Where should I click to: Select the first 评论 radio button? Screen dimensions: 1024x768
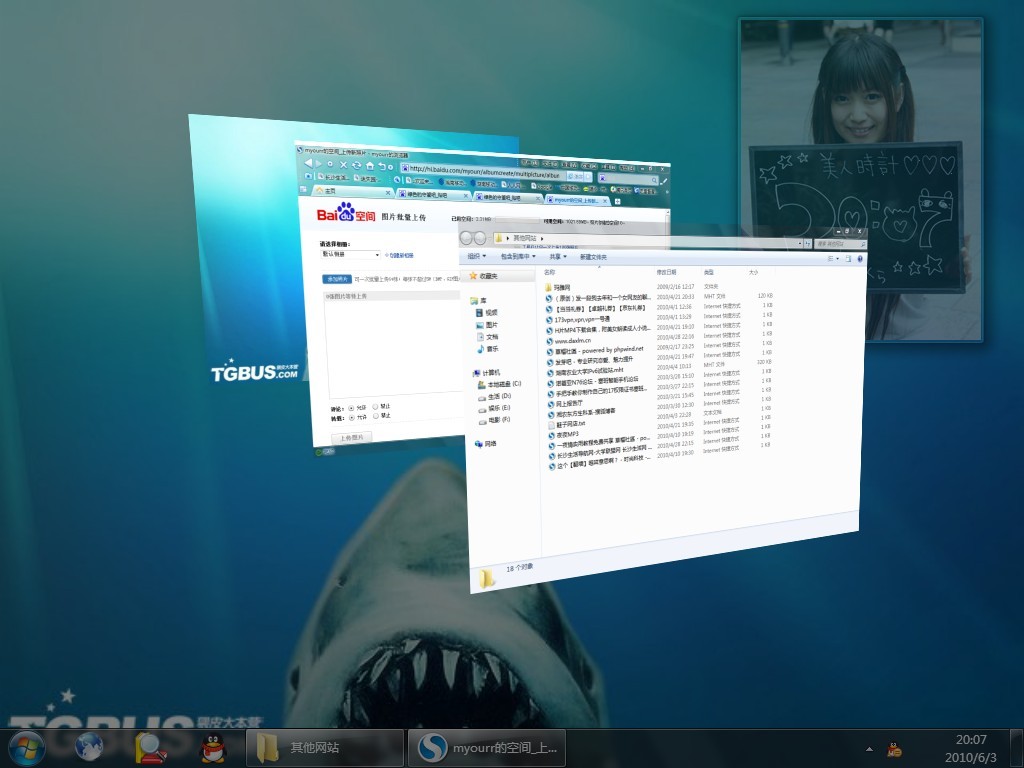pos(351,408)
